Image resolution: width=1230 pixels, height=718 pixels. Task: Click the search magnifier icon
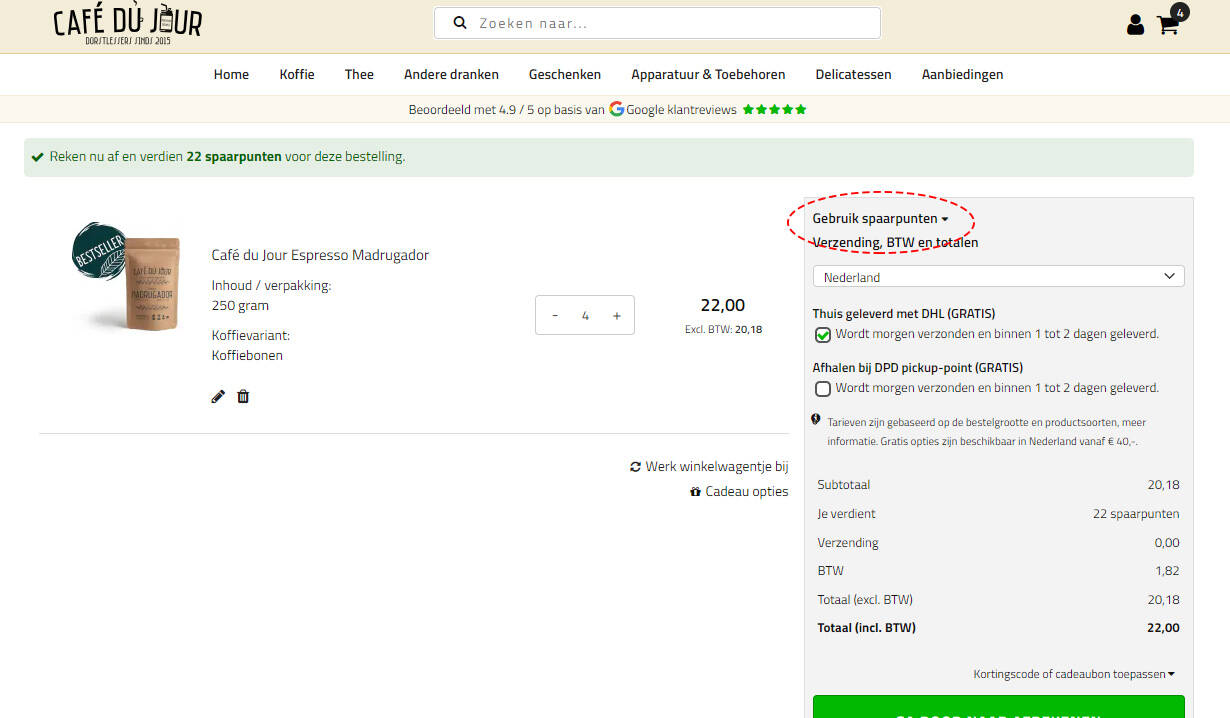pyautogui.click(x=460, y=23)
